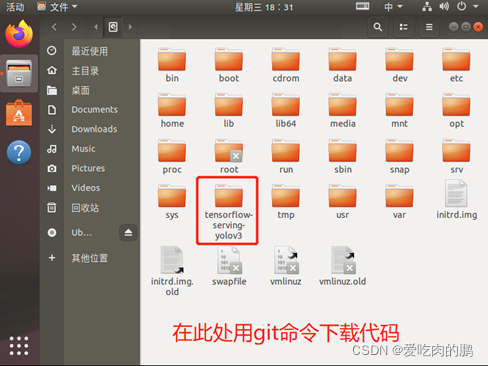Viewport: 488px width, 366px height.
Task: Select the swapfile file
Action: (229, 266)
